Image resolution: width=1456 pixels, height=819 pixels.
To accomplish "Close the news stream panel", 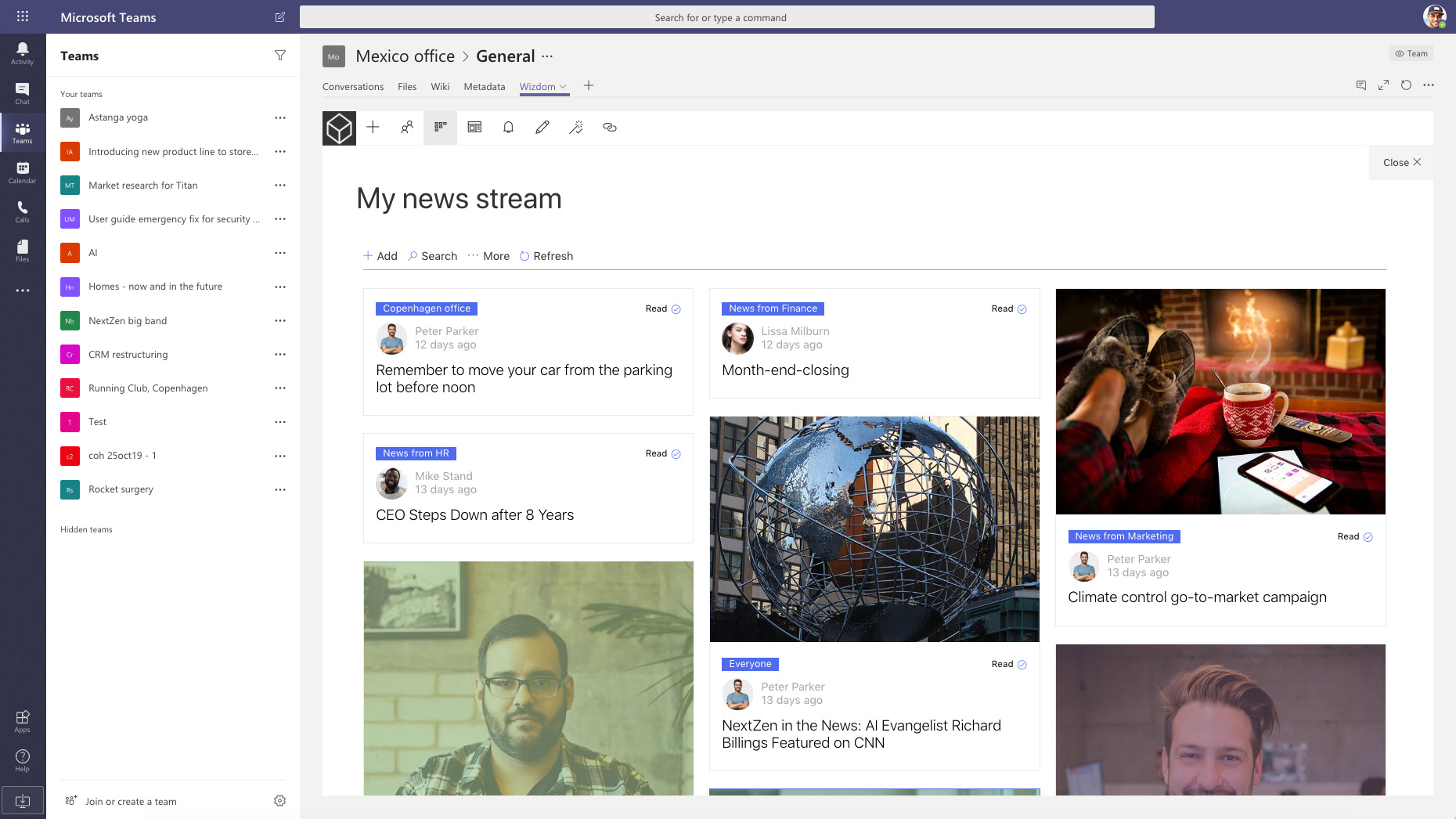I will click(x=1401, y=163).
